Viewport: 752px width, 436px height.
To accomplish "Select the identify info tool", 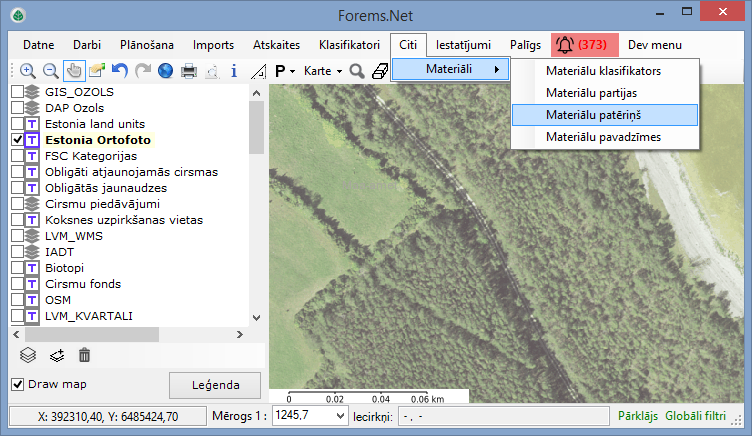I will point(234,71).
